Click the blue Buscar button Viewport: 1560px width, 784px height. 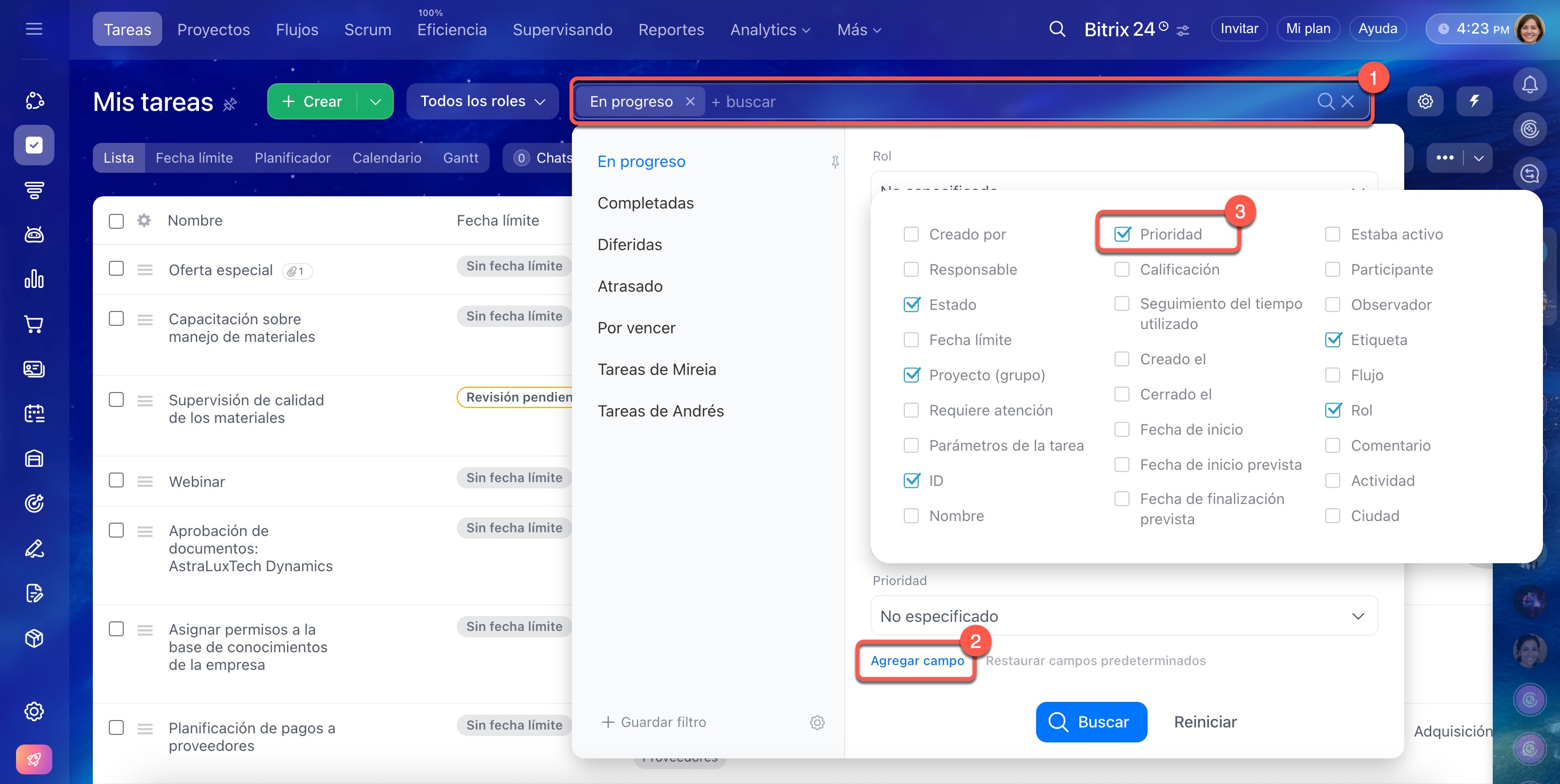coord(1091,722)
